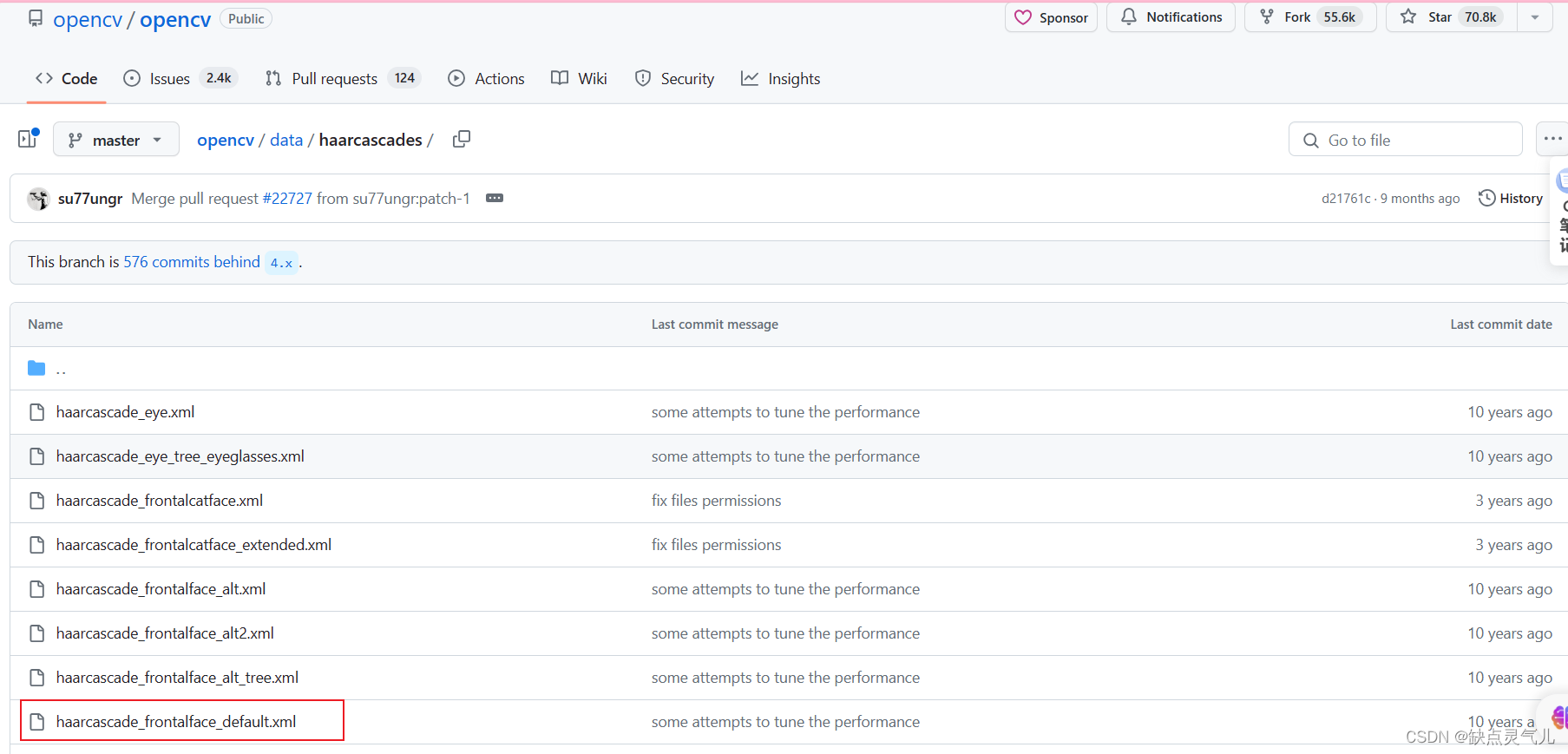Expand the commit message details ellipsis
This screenshot has height=754, width=1568.
click(x=495, y=199)
